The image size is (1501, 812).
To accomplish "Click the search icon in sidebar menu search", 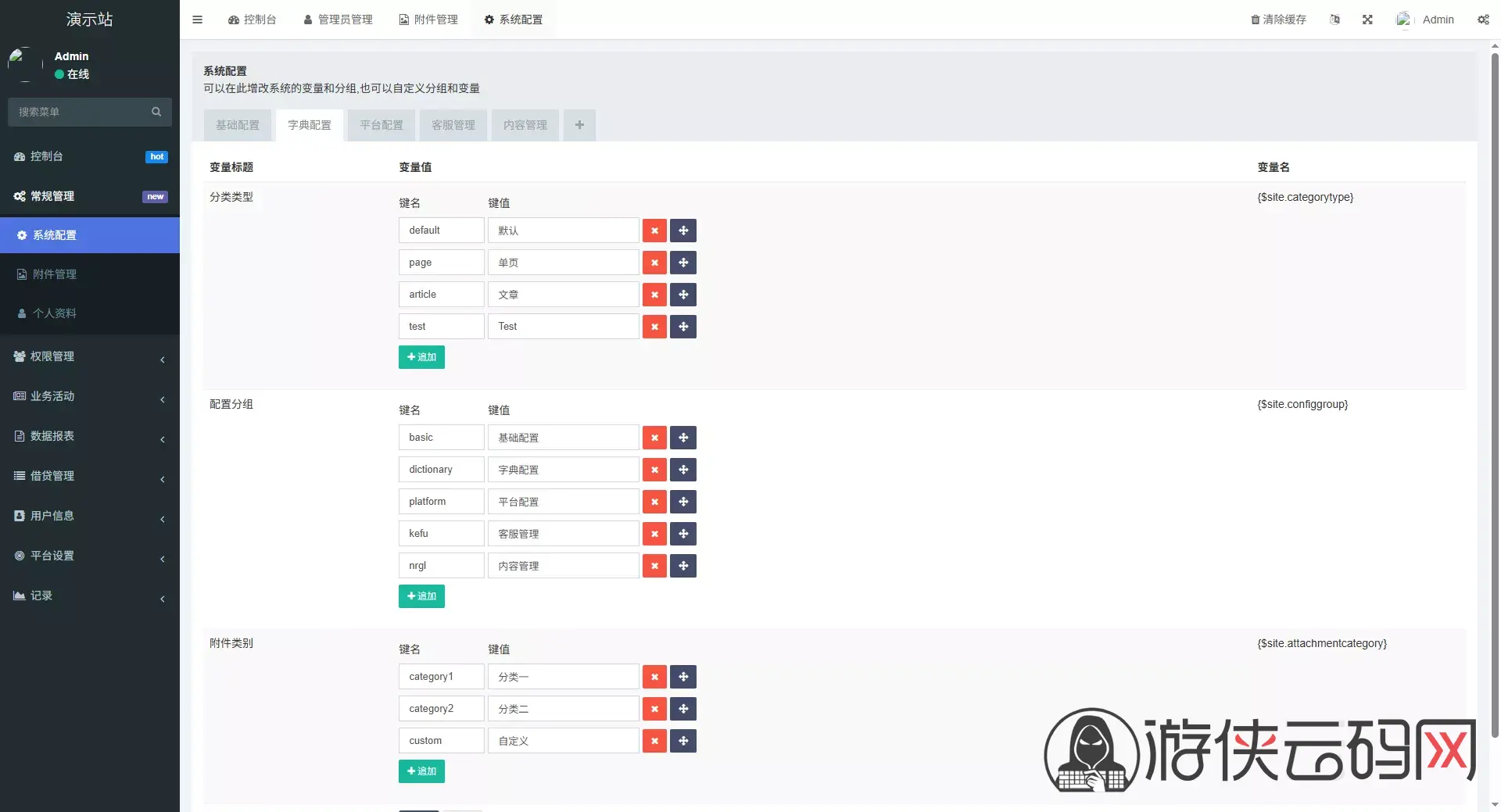I will coord(156,112).
